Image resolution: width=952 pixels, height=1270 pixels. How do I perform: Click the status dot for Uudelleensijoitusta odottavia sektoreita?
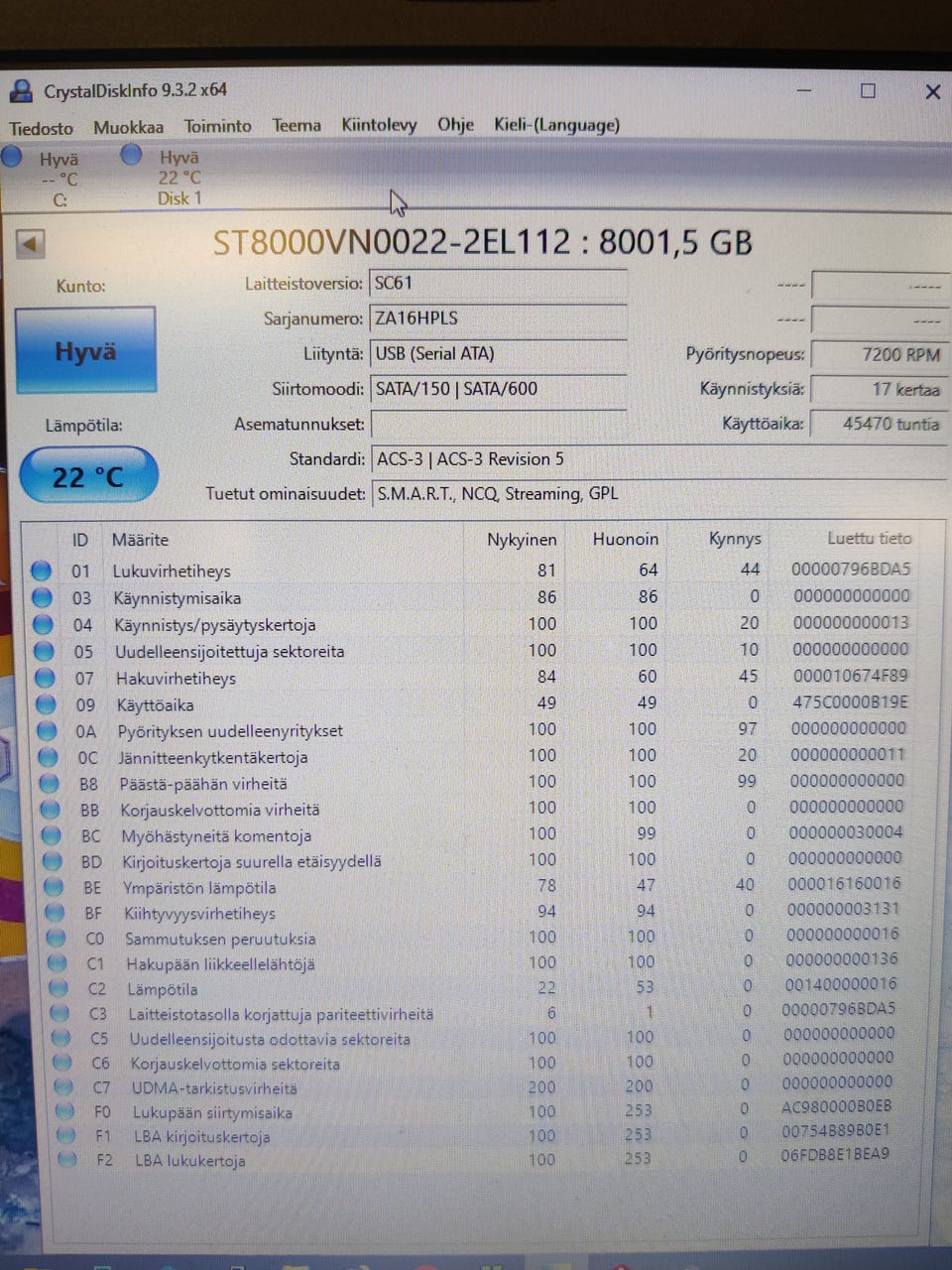coord(60,1039)
